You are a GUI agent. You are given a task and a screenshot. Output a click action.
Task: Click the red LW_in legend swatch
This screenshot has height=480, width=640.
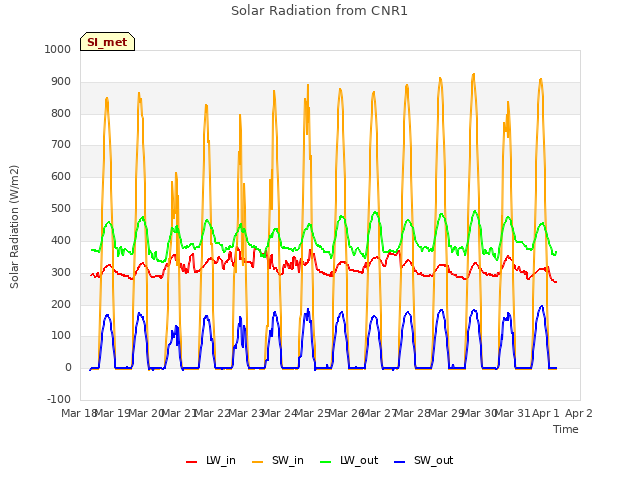tap(191, 462)
